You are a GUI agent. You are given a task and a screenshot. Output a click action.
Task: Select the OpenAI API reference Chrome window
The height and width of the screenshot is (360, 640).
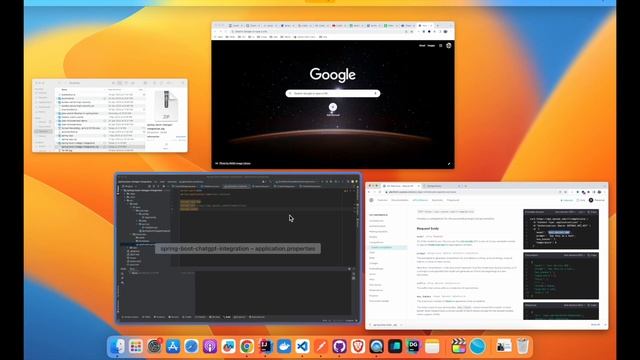(x=487, y=256)
